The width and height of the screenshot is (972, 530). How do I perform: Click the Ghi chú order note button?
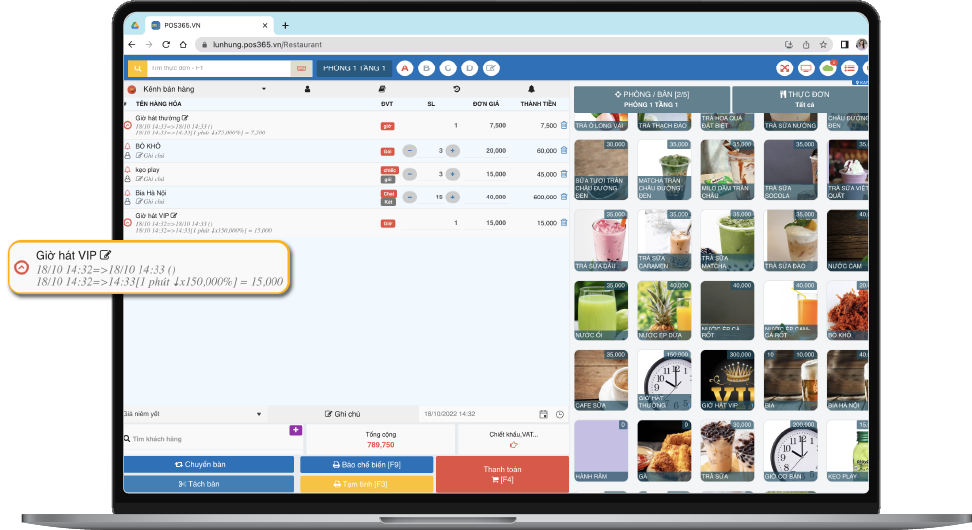pyautogui.click(x=343, y=414)
